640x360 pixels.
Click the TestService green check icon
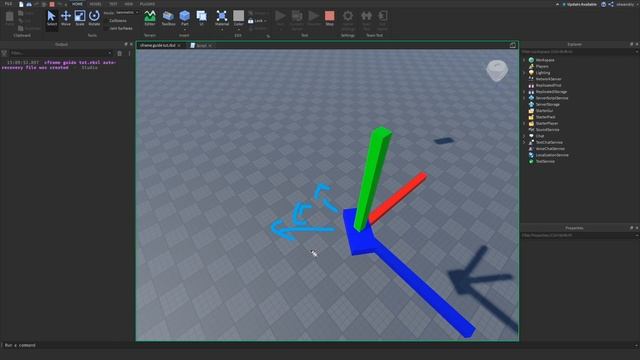click(x=531, y=161)
